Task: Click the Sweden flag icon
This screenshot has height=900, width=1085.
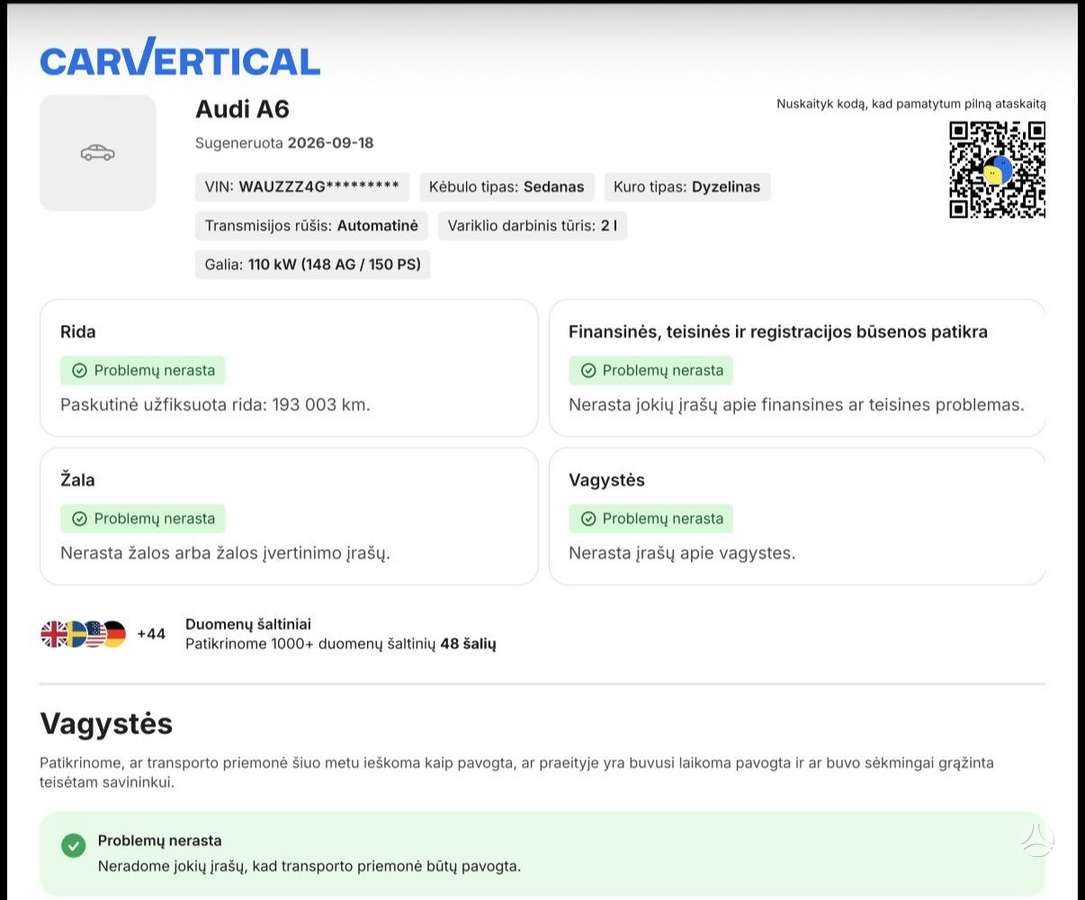Action: pyautogui.click(x=74, y=634)
